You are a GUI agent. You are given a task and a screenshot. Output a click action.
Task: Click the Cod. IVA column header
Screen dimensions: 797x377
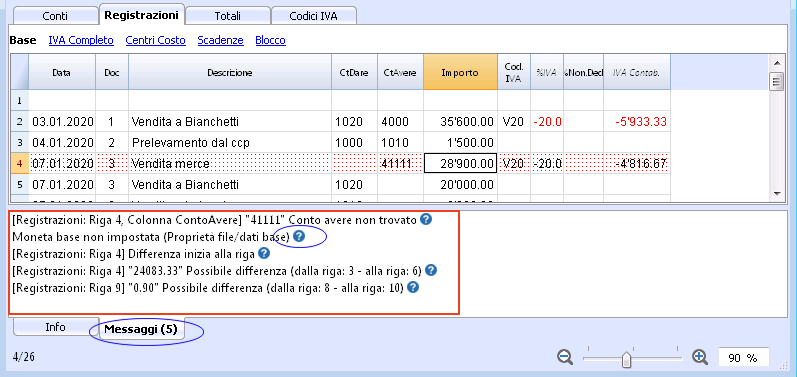[x=514, y=73]
